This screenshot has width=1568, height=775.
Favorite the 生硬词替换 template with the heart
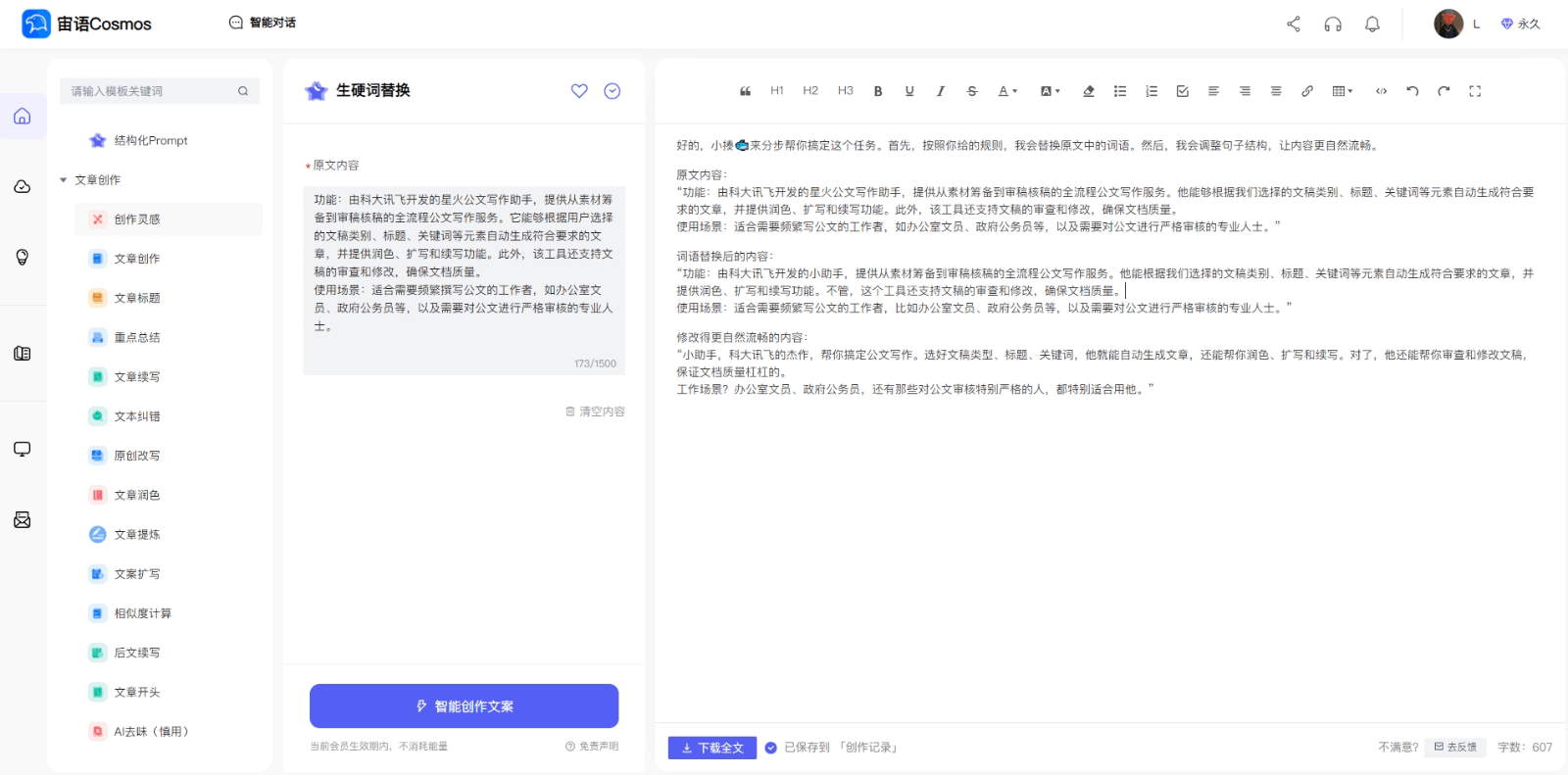pyautogui.click(x=579, y=91)
